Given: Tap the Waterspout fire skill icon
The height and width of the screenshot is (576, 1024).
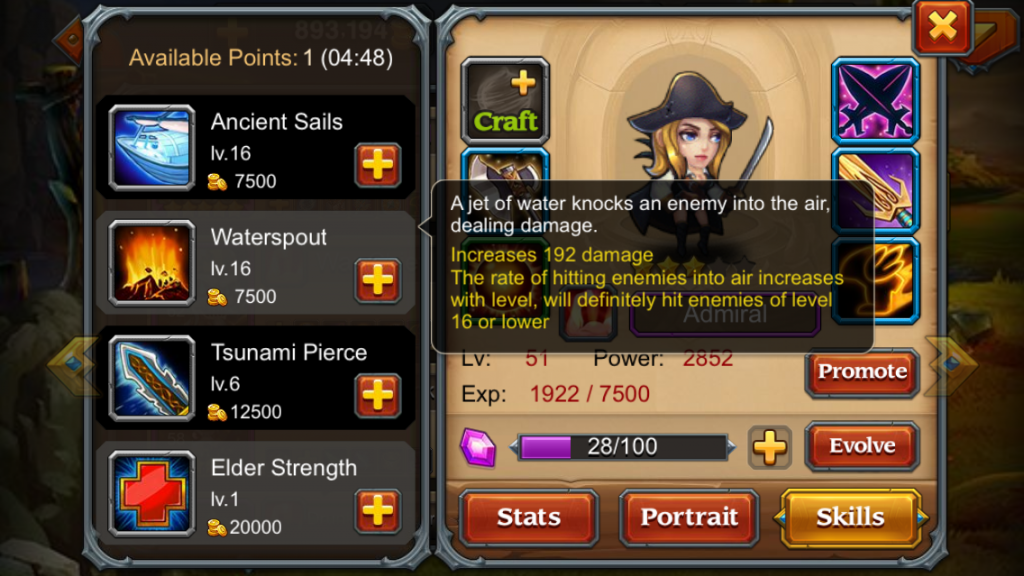Looking at the screenshot, I should coord(152,263).
